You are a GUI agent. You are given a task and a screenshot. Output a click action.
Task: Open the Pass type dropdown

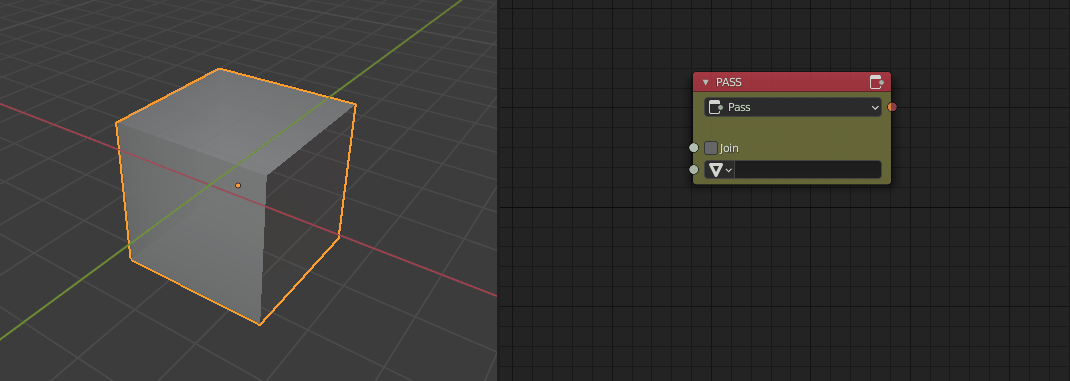(x=793, y=107)
